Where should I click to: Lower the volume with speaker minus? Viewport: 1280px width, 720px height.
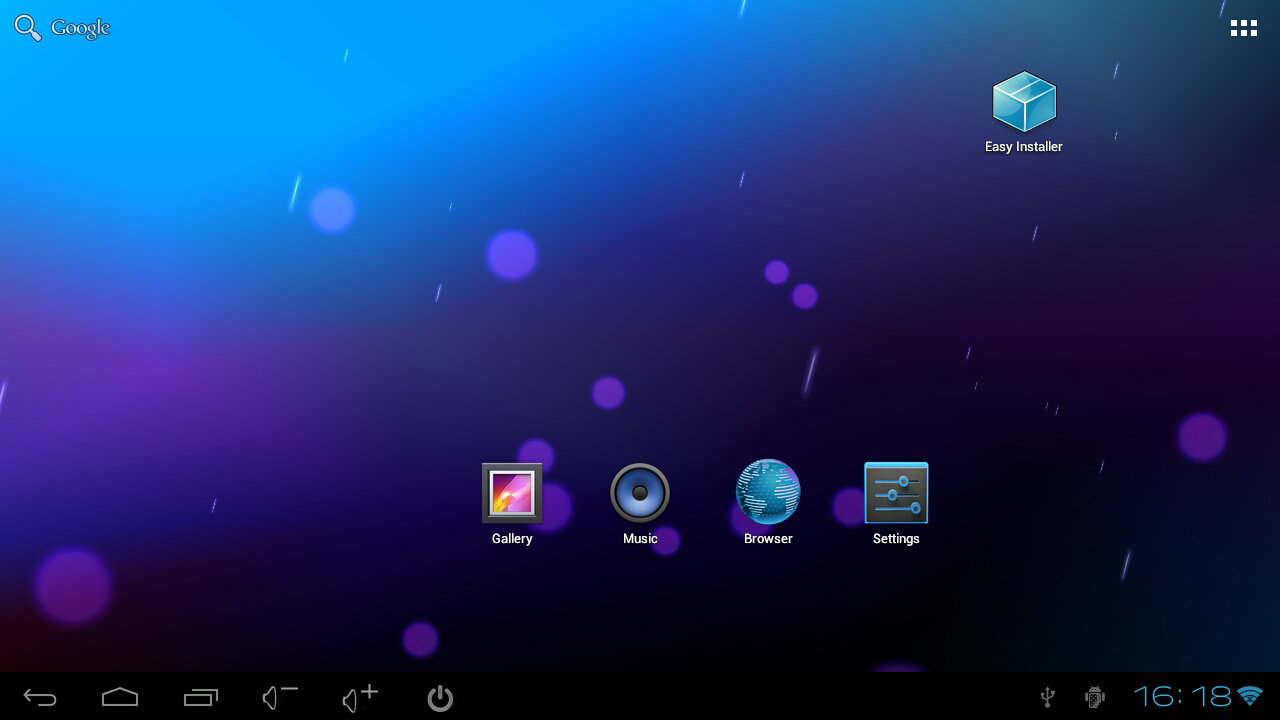click(x=280, y=697)
